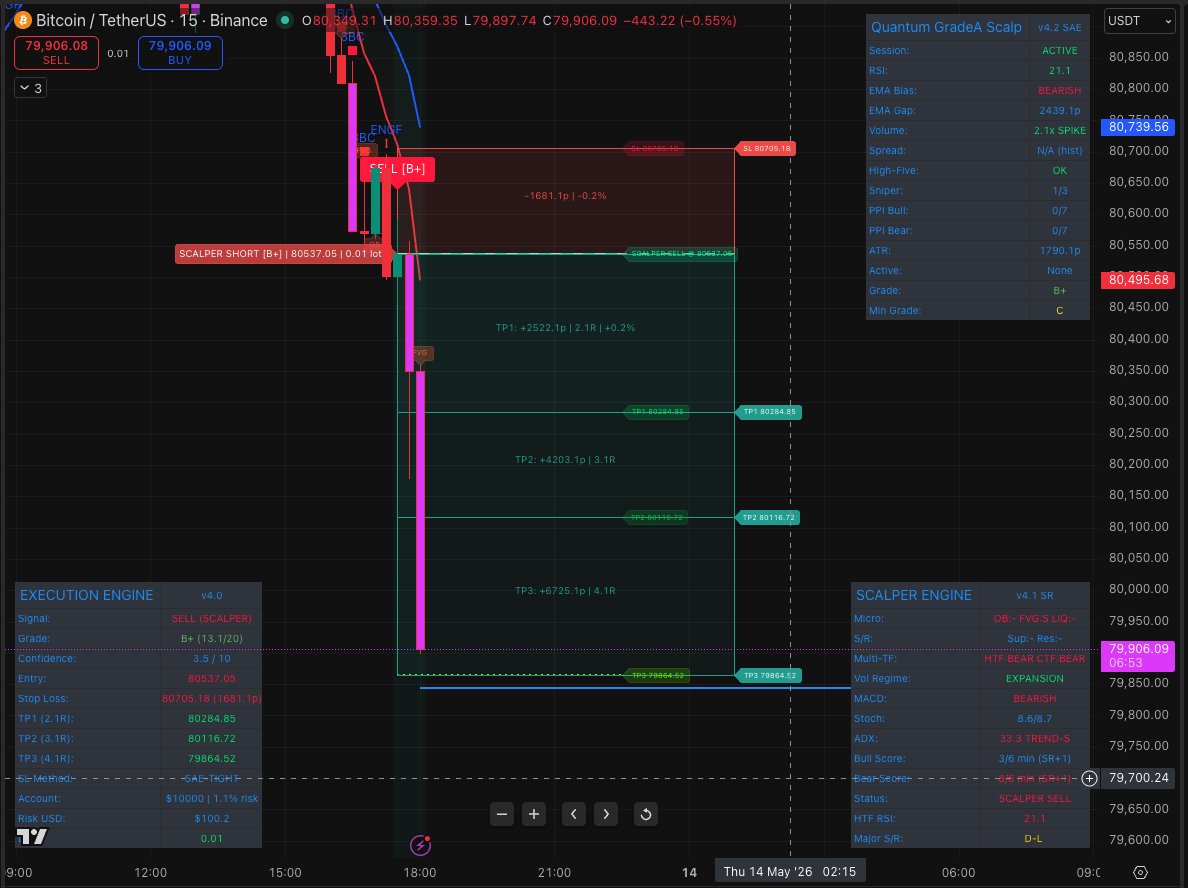This screenshot has height=888, width=1188.
Task: Click the Grade B+ (13.1/20) value
Action: click(x=211, y=639)
